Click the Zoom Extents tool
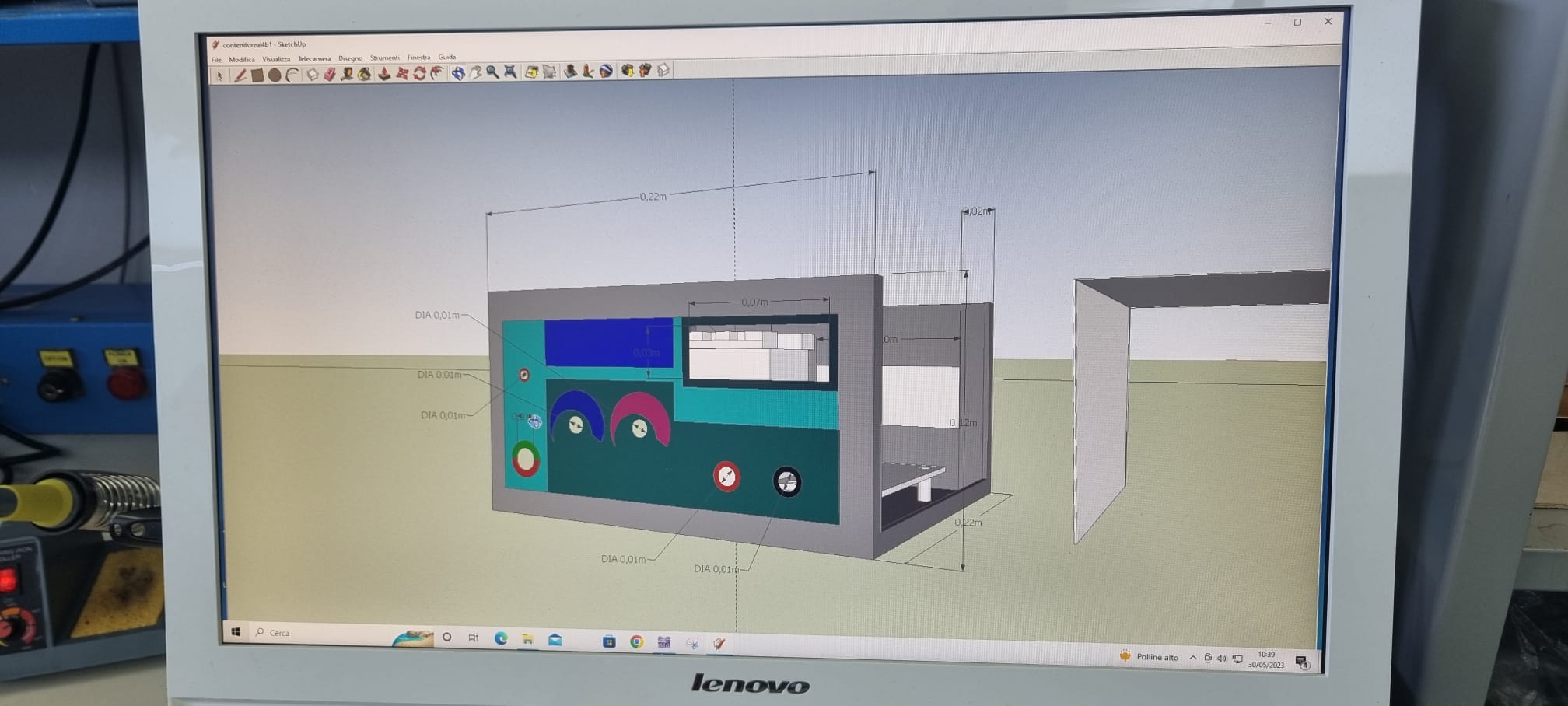This screenshot has width=1568, height=706. (x=510, y=72)
